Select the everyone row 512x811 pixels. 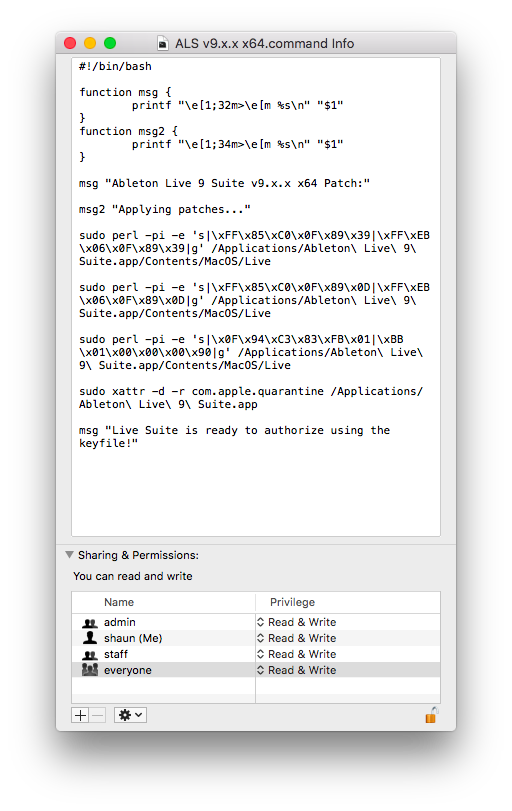pyautogui.click(x=256, y=670)
